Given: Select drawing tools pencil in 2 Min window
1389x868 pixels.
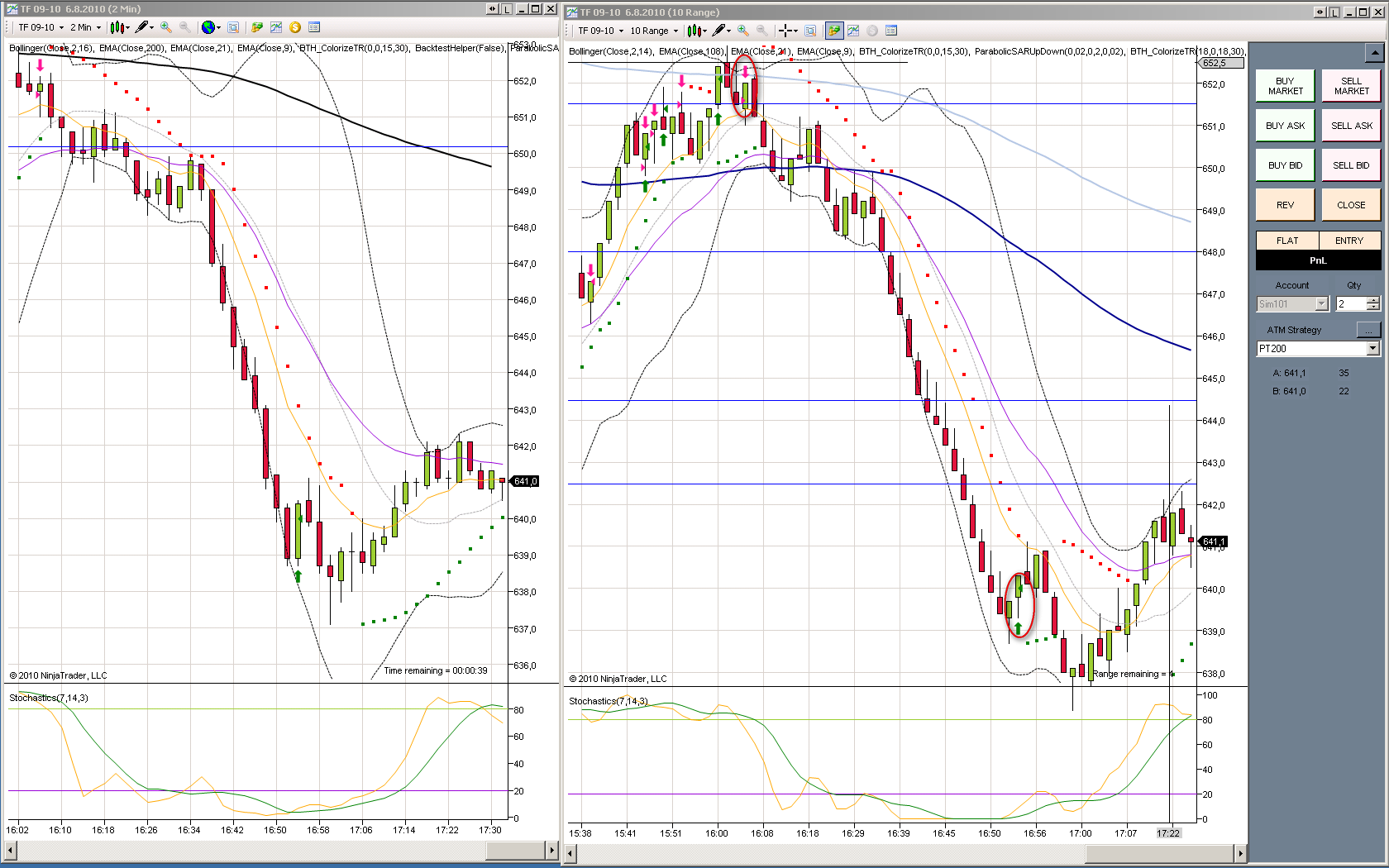Looking at the screenshot, I should pyautogui.click(x=145, y=27).
